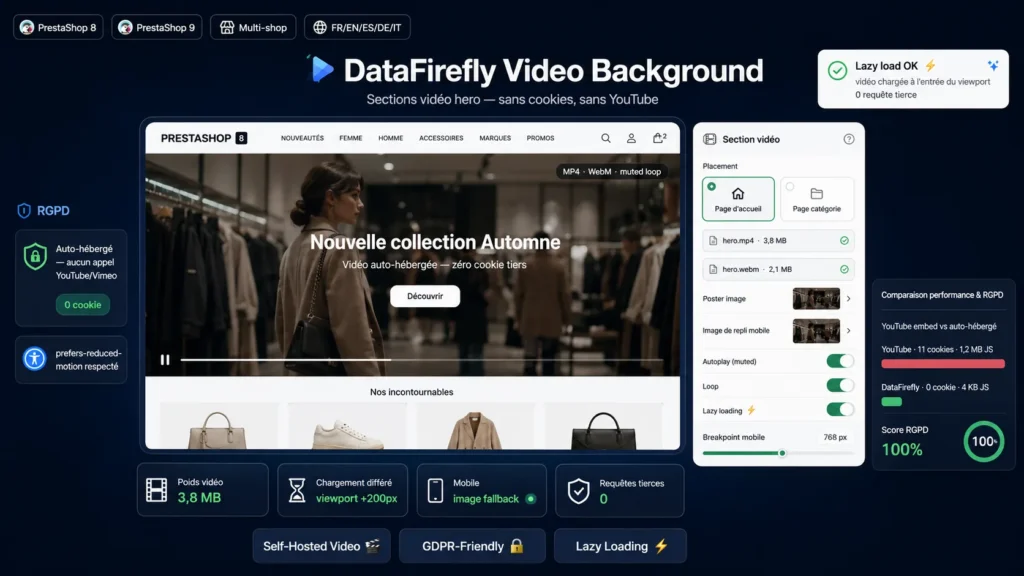Click the hero.mp4 file icon
Image resolution: width=1024 pixels, height=576 pixels.
pyautogui.click(x=713, y=241)
